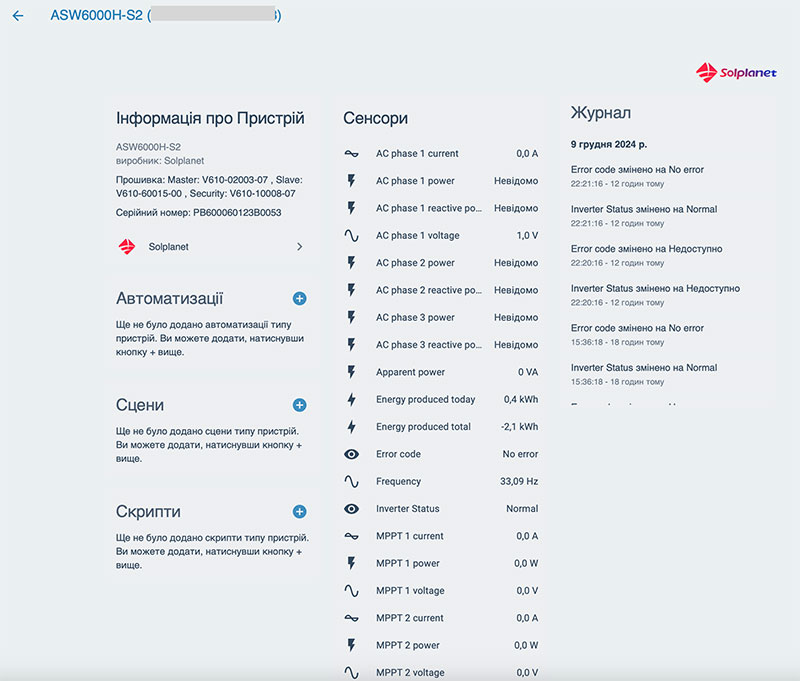The height and width of the screenshot is (681, 800).
Task: Click the Apparent power eye icon
Action: [352, 372]
